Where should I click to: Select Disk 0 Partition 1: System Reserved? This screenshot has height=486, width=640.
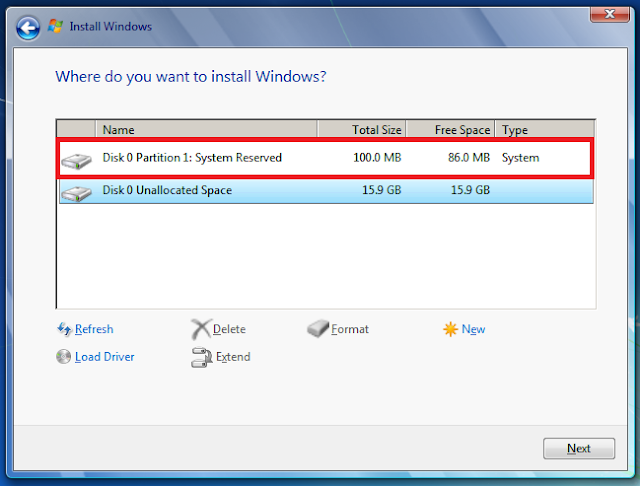[325, 158]
